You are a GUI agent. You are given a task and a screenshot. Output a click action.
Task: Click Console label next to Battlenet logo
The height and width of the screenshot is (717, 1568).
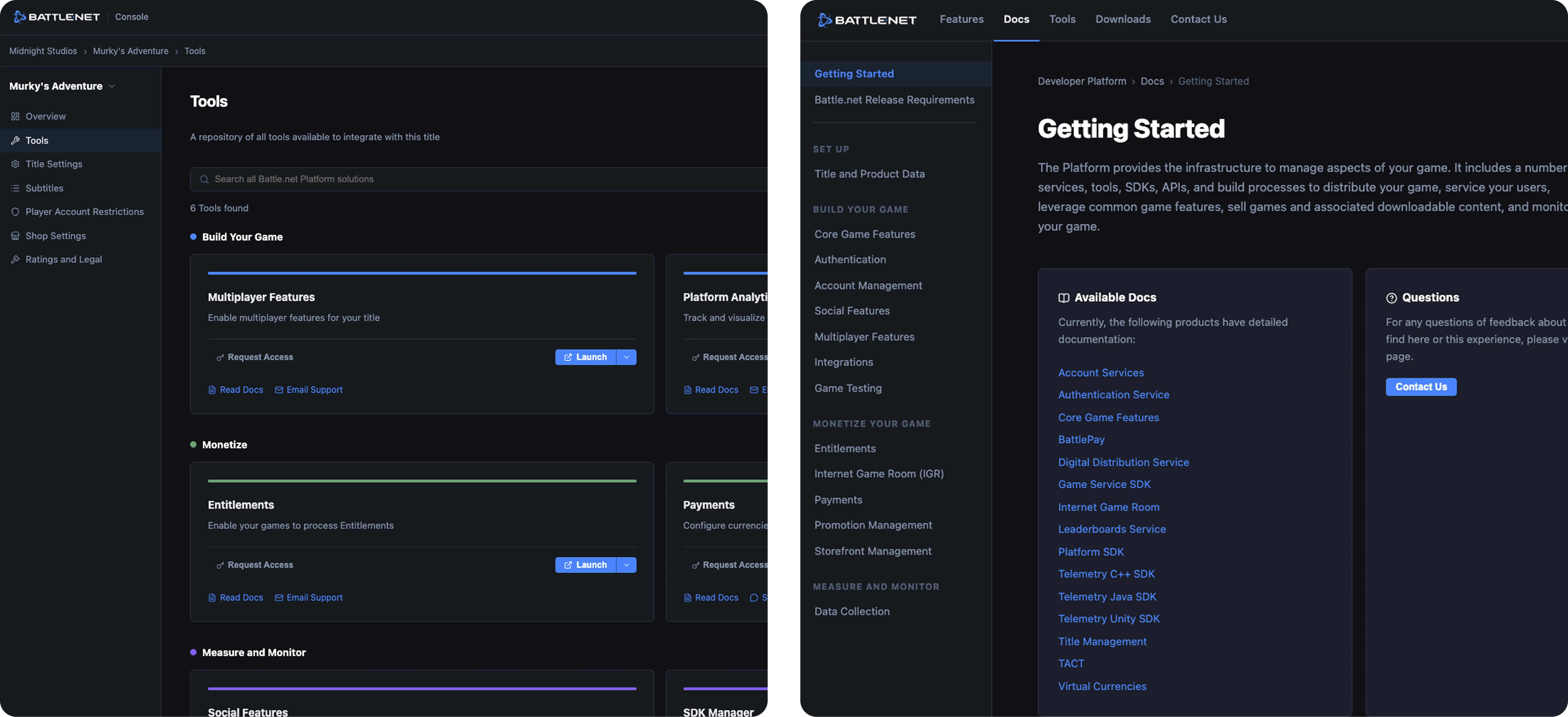tap(131, 17)
